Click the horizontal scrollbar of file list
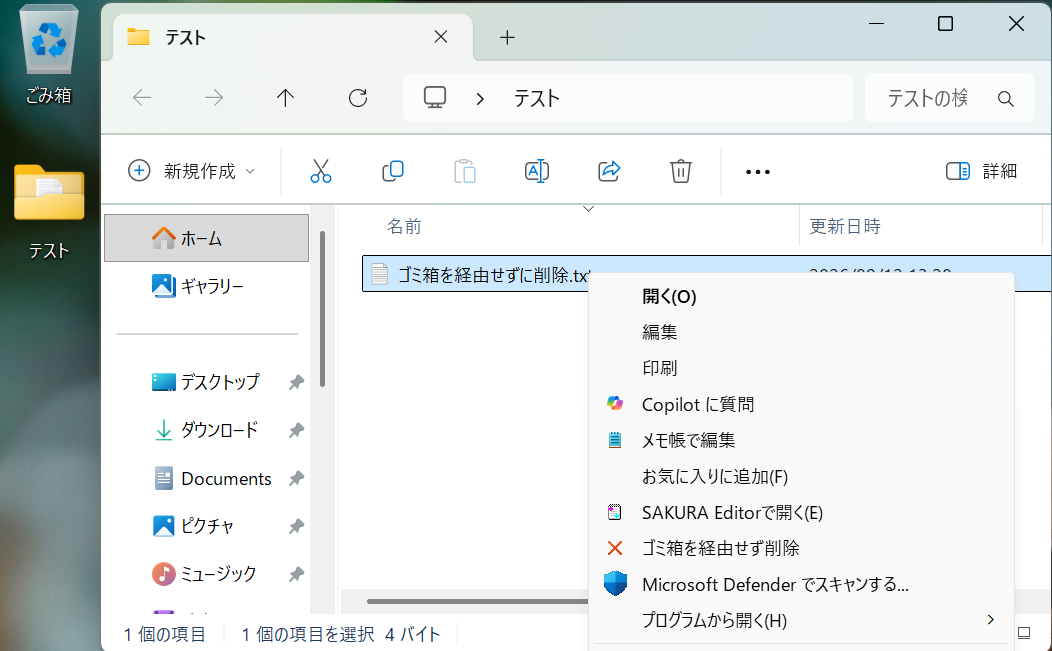 pos(478,601)
